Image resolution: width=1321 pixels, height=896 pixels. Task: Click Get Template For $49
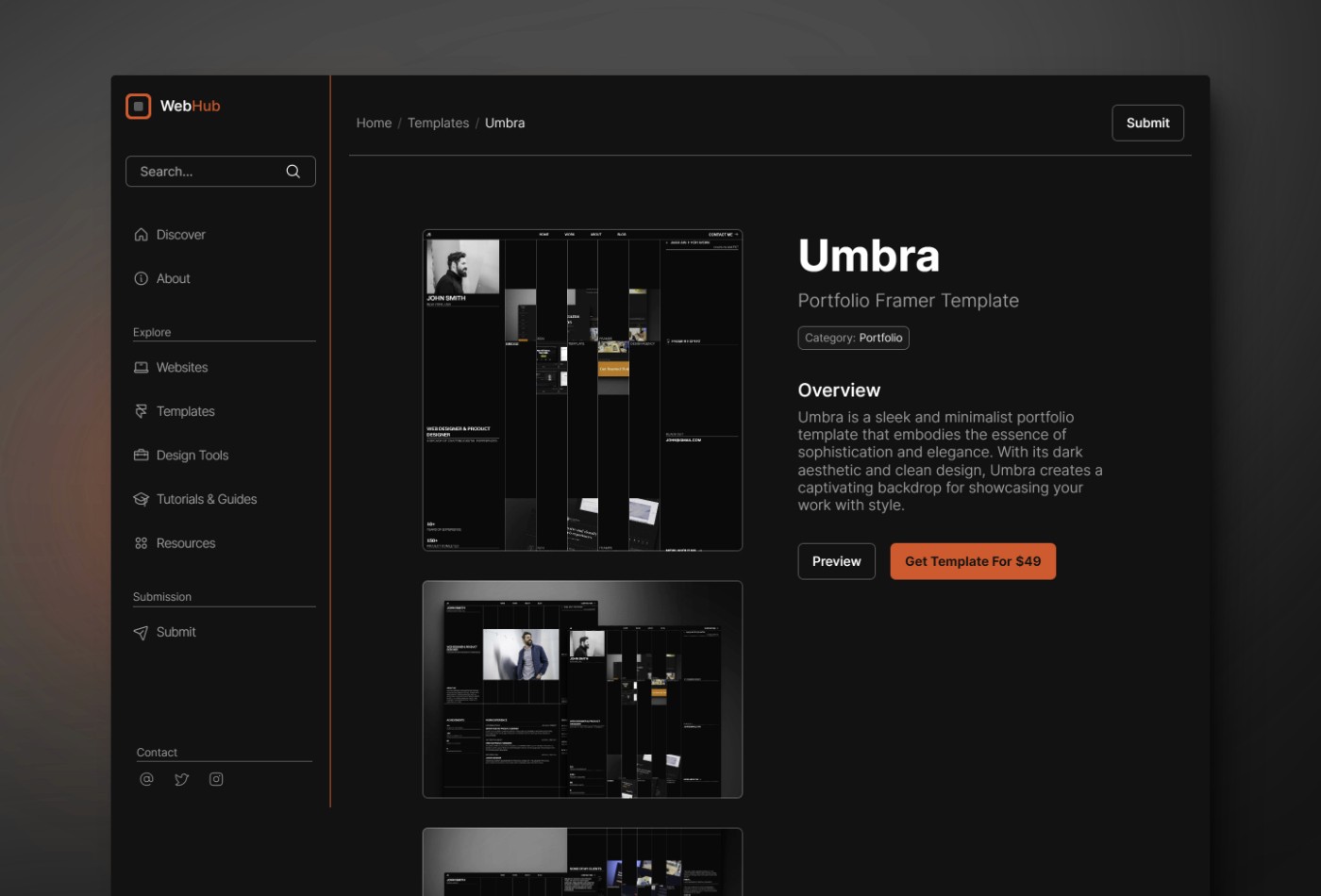[x=973, y=561]
